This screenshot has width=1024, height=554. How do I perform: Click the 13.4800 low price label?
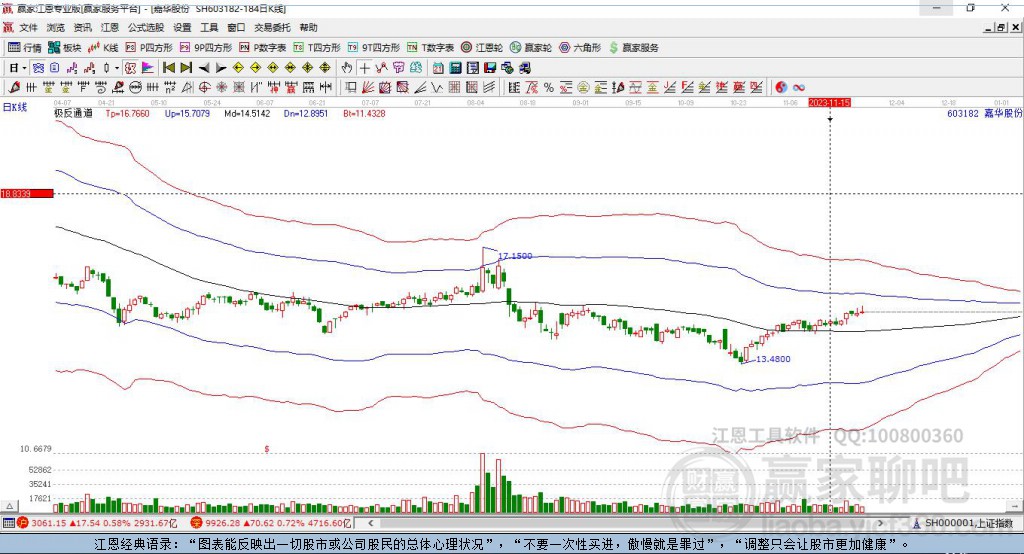coord(773,359)
